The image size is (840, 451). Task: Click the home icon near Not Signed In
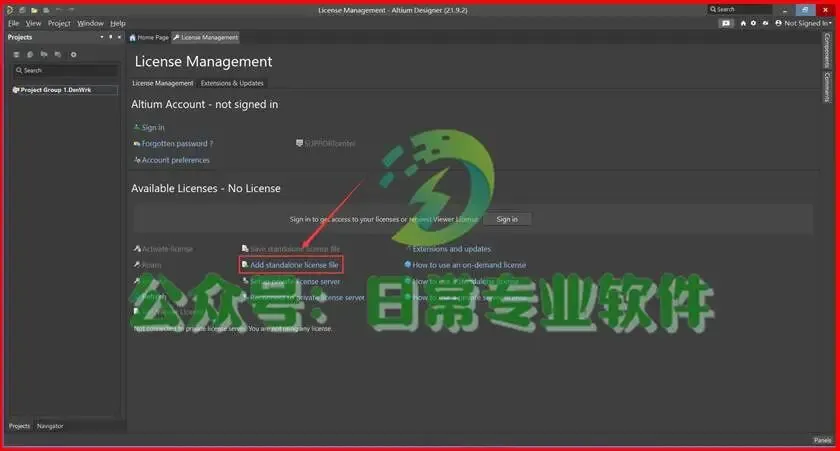743,23
